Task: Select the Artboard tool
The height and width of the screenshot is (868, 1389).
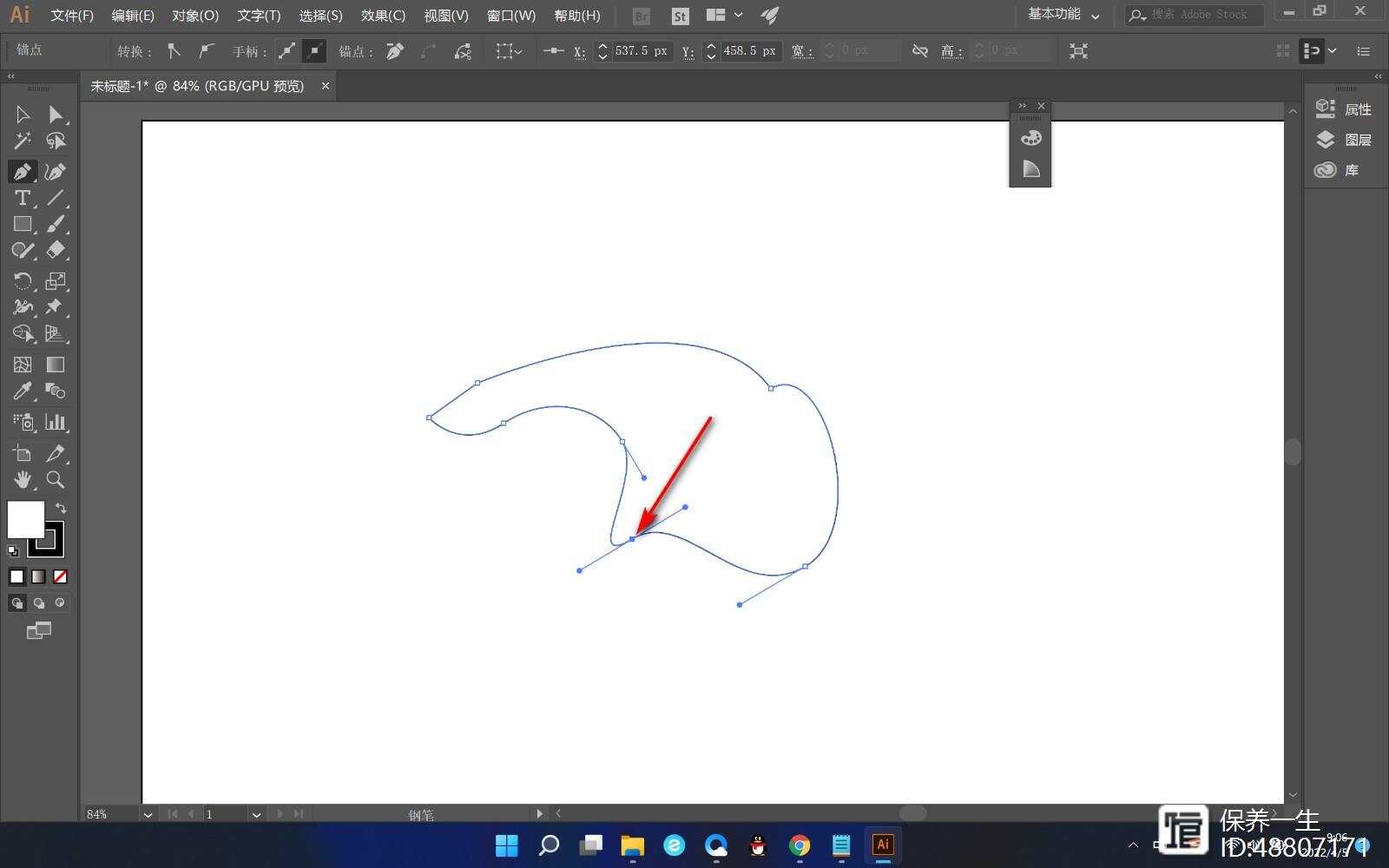Action: 23,453
